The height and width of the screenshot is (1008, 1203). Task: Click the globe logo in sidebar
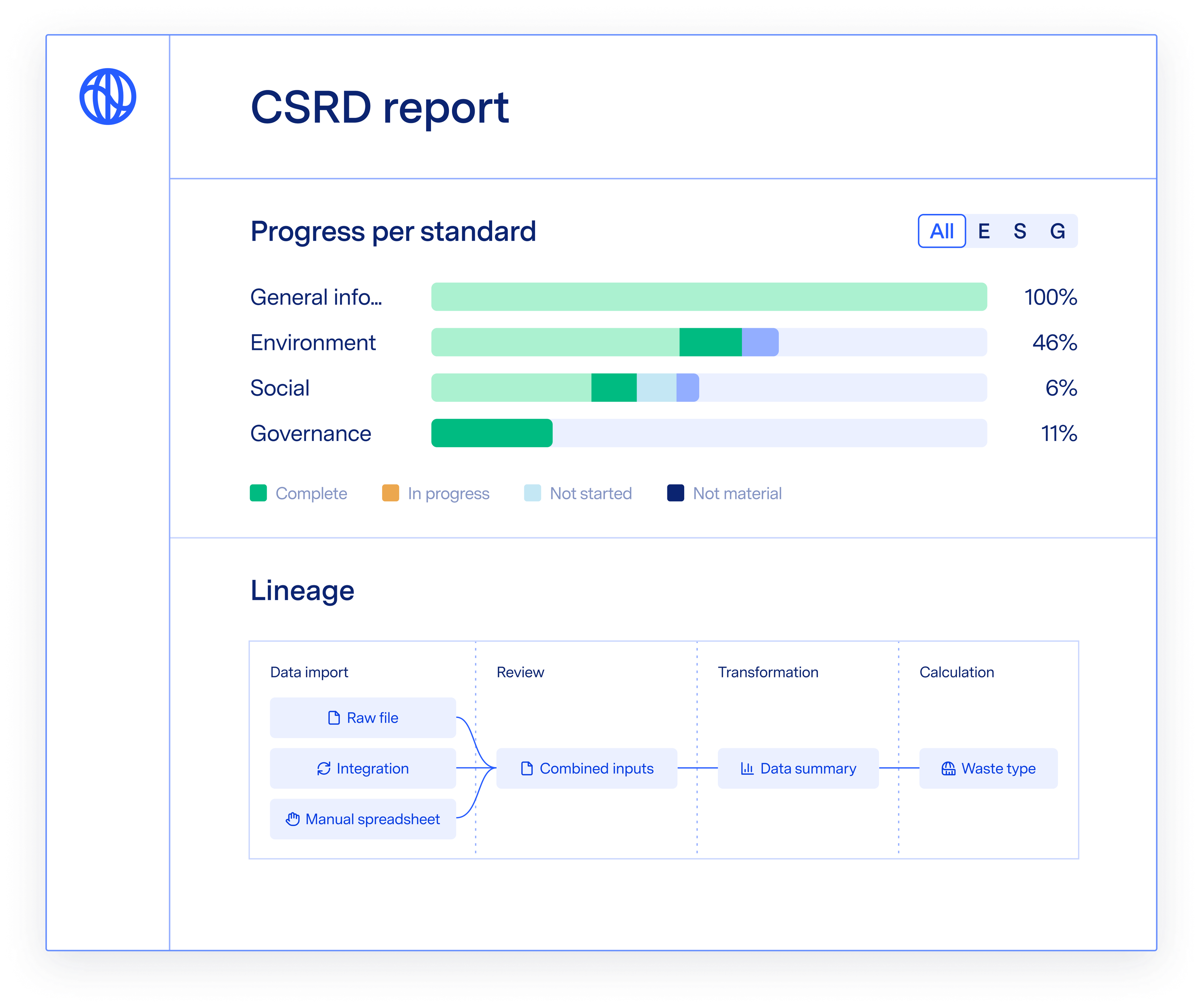108,96
